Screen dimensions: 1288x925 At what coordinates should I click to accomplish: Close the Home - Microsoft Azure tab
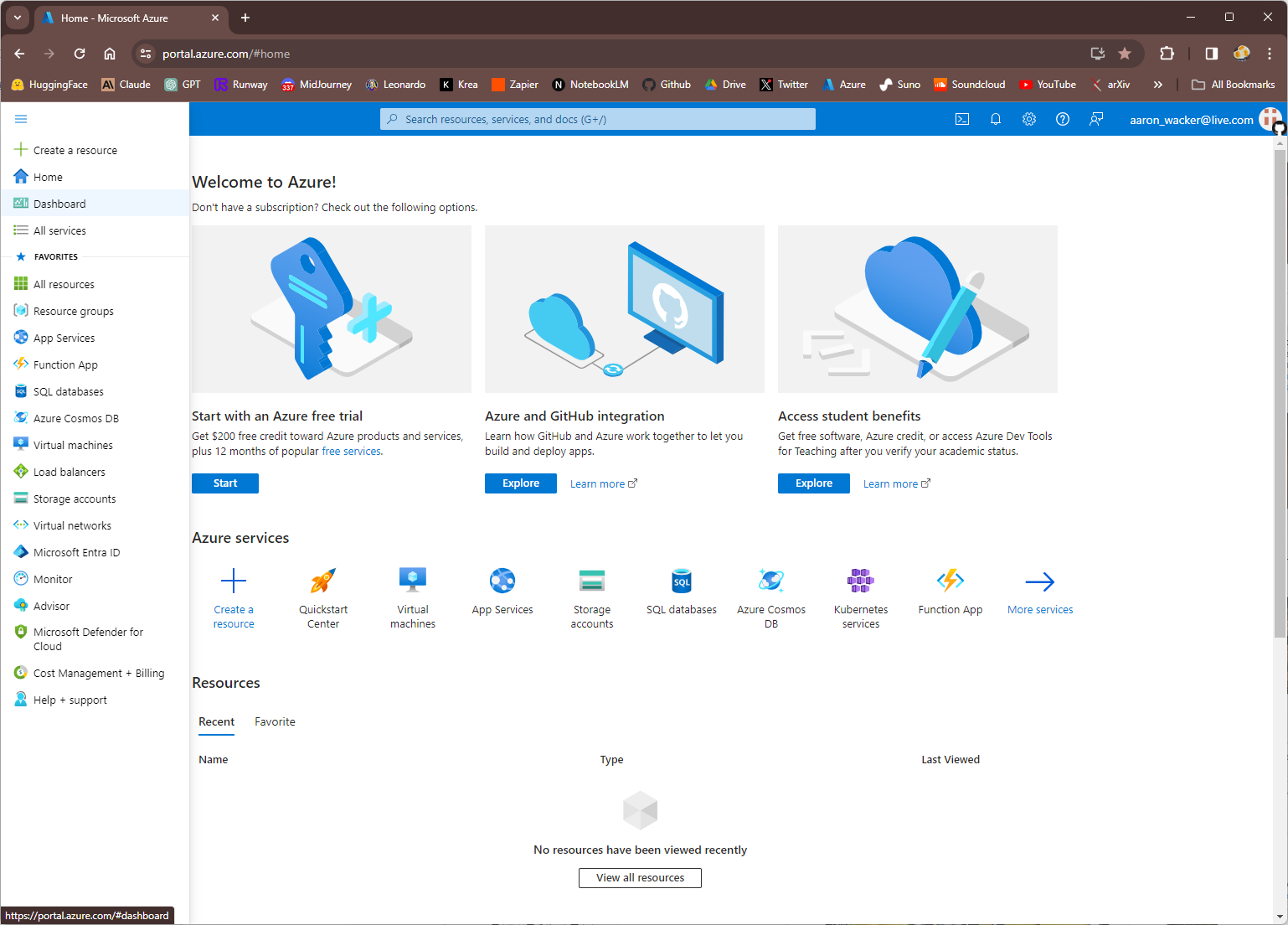point(215,18)
